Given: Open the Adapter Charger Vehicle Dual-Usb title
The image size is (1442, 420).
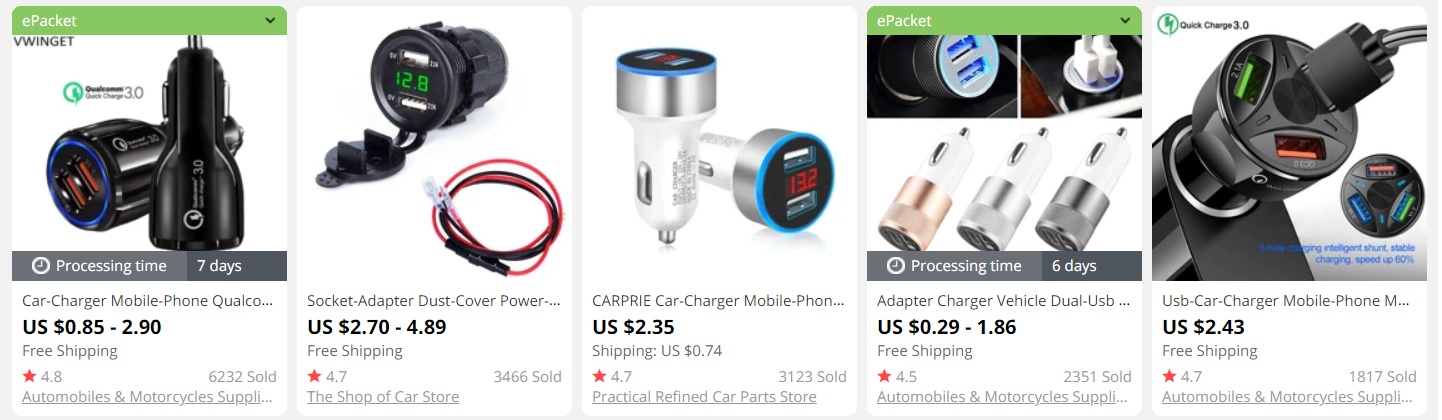Looking at the screenshot, I should [x=1003, y=300].
